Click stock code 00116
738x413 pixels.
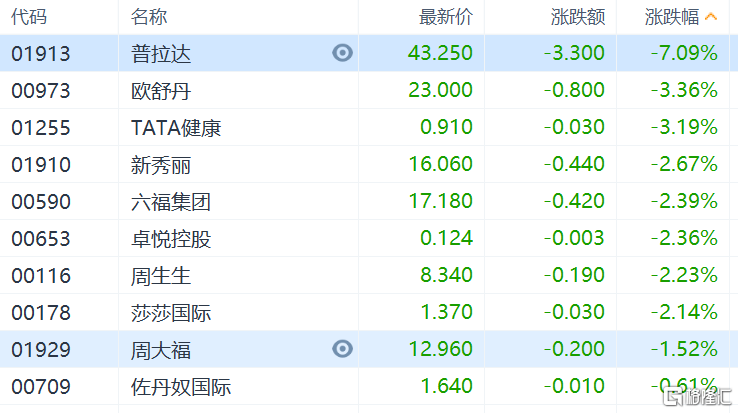(x=41, y=275)
